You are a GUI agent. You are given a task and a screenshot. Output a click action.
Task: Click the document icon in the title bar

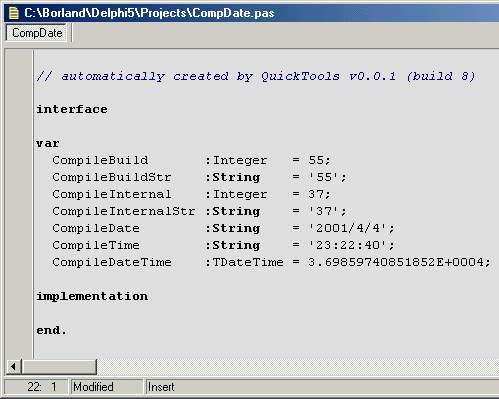click(14, 13)
